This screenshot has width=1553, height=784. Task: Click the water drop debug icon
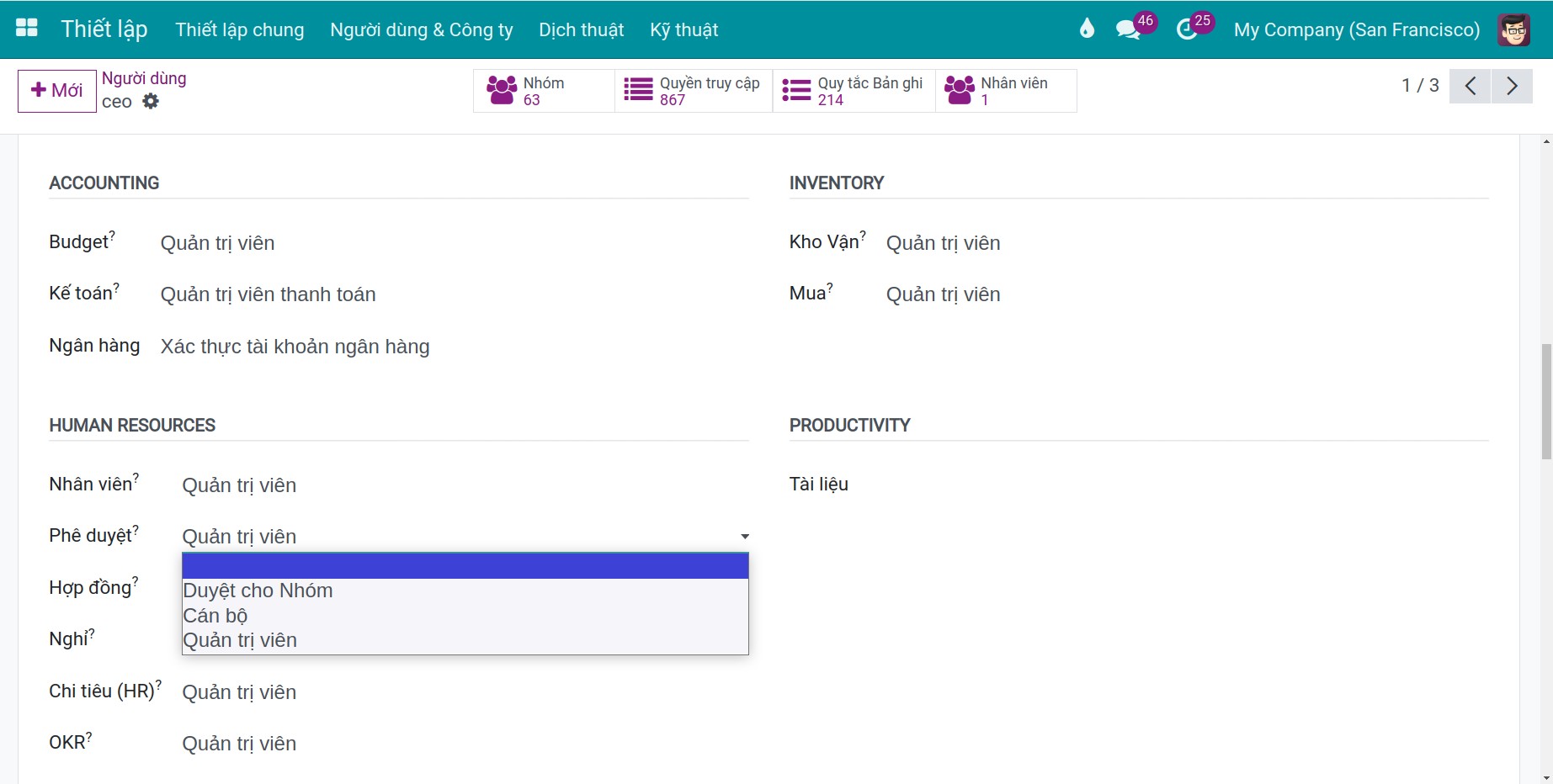(1087, 29)
